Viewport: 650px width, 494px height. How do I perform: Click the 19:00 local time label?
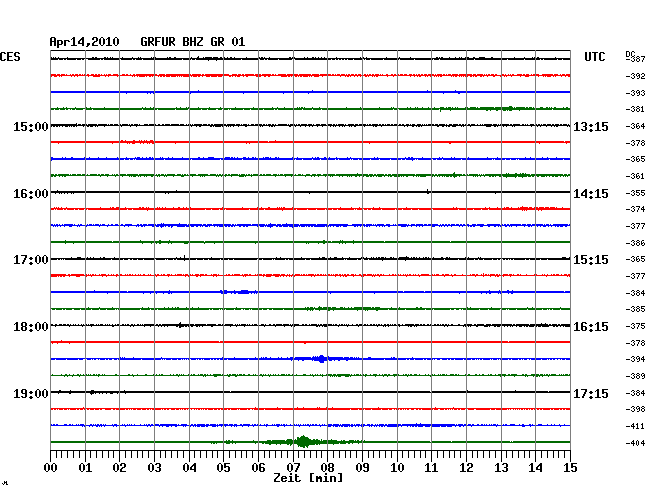31,393
